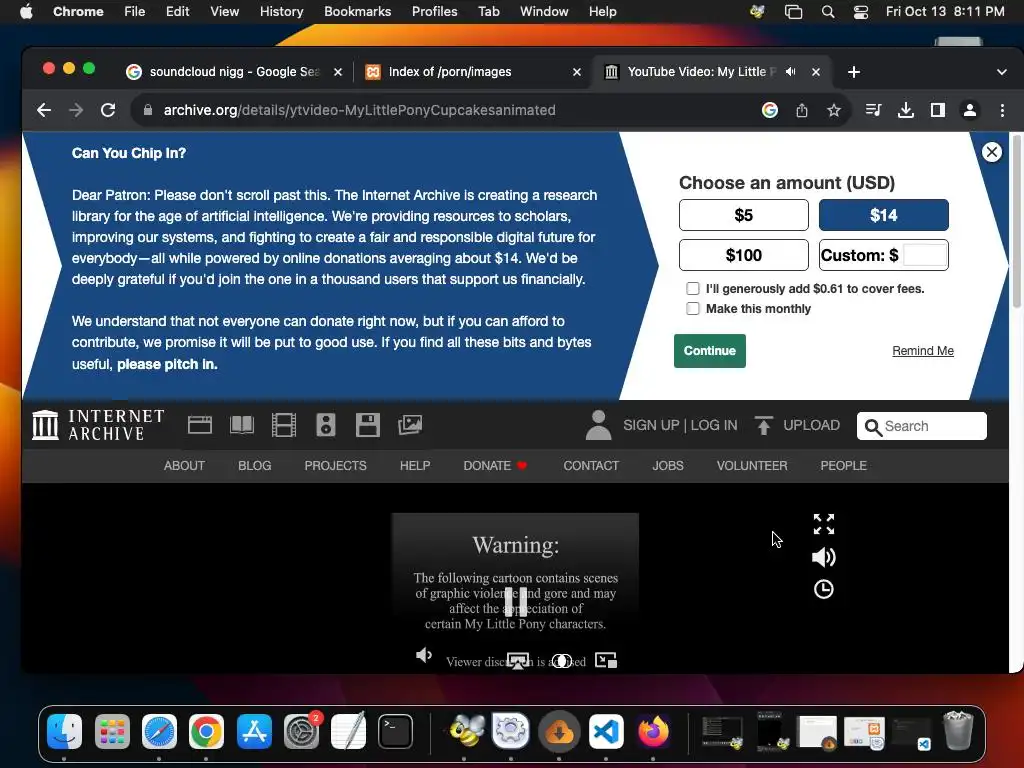Check the Make this monthly checkbox
Viewport: 1024px width, 768px height.
693,308
